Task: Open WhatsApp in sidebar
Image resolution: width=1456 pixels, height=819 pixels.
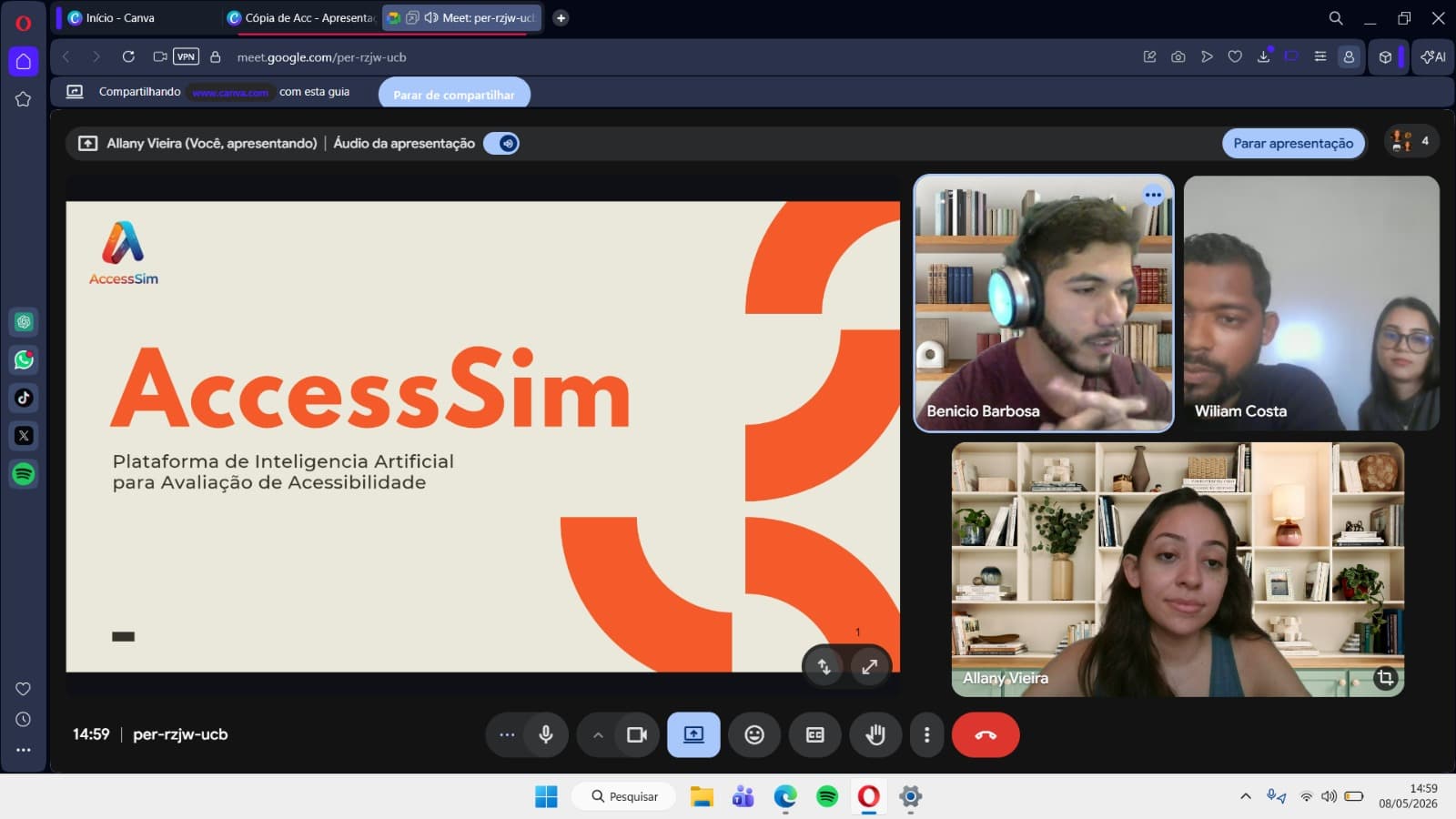Action: tap(24, 359)
